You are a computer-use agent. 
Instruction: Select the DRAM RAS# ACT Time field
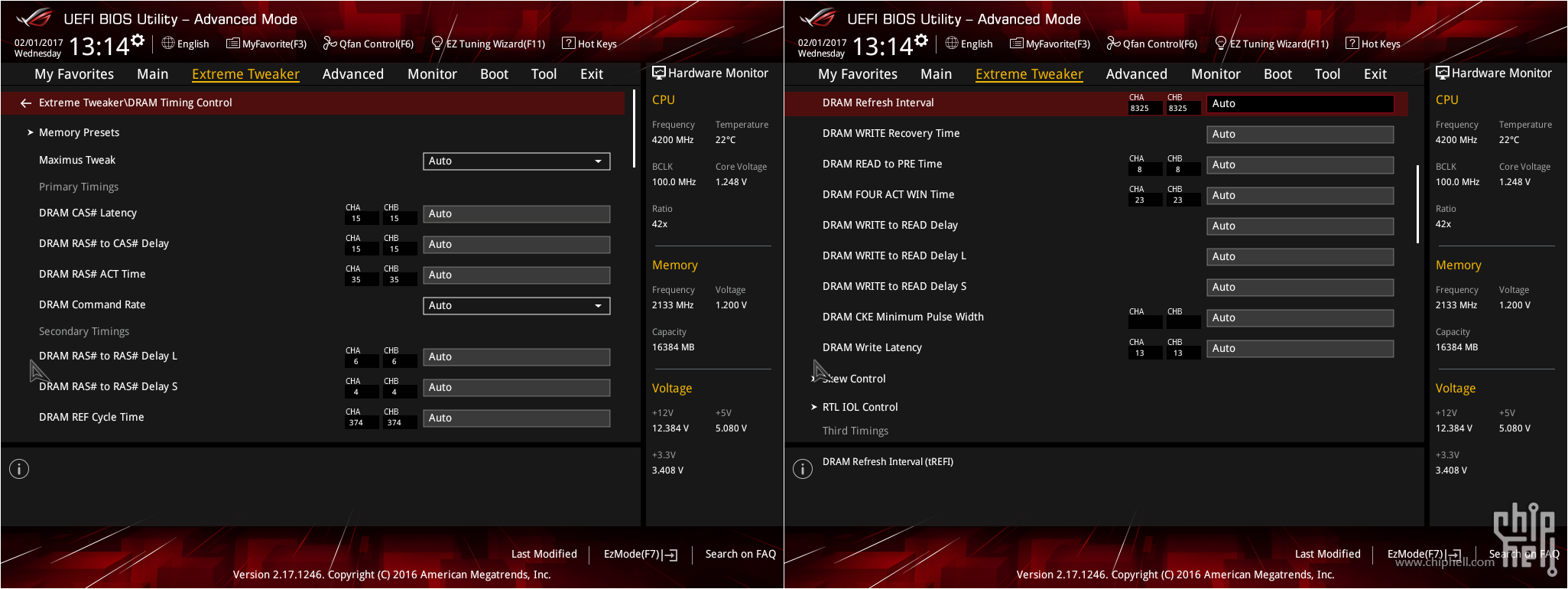point(517,275)
